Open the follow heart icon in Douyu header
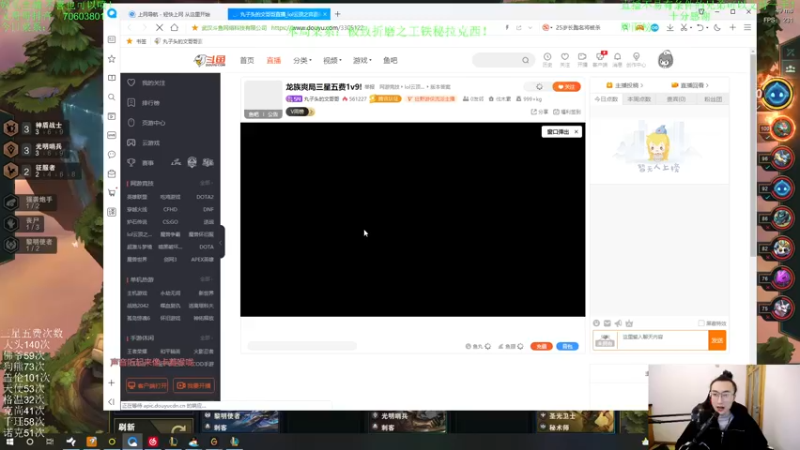Image resolution: width=800 pixels, height=450 pixels. point(564,59)
